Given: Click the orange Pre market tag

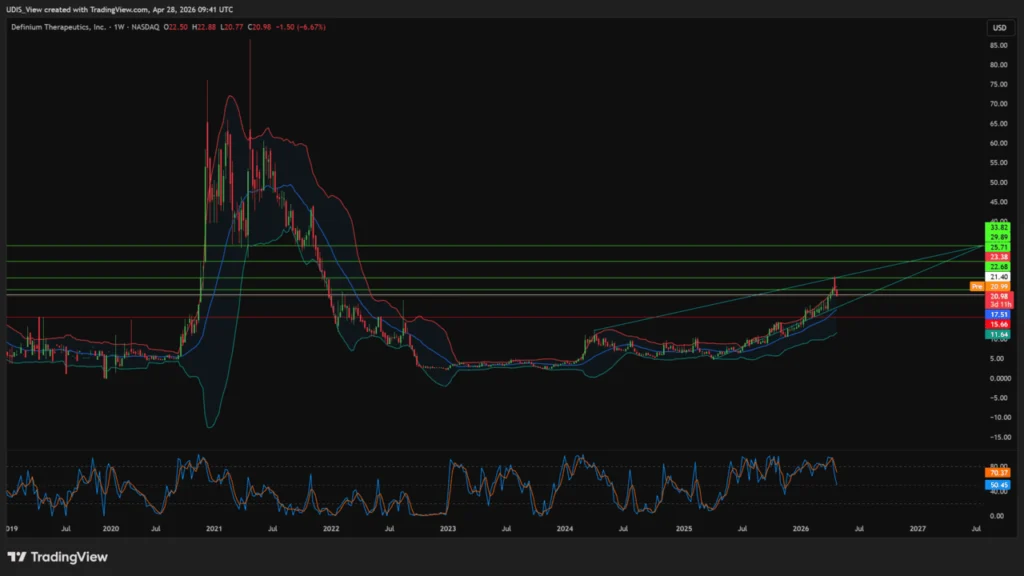Looking at the screenshot, I should coord(976,287).
